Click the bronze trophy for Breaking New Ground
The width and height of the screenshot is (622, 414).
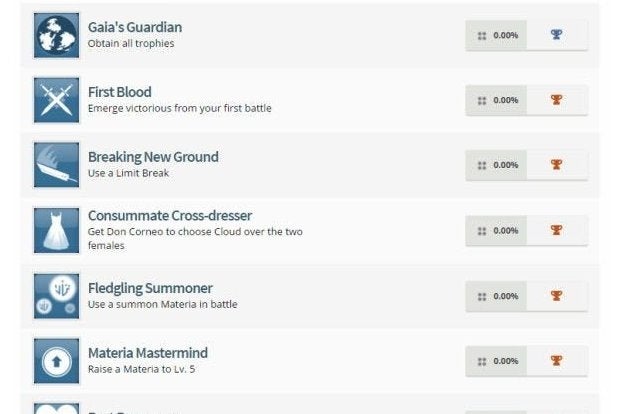coord(557,165)
